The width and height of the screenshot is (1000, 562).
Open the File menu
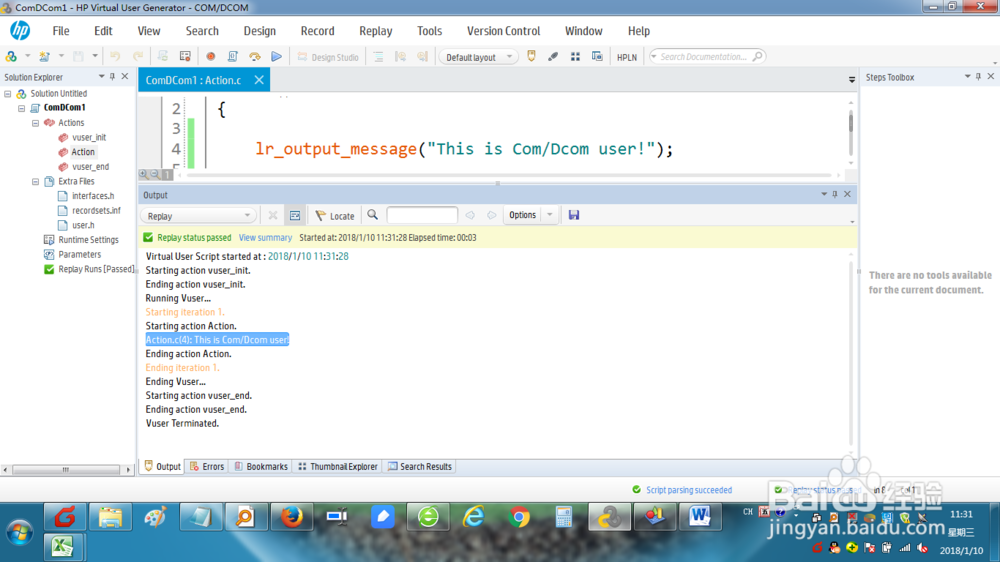[61, 31]
